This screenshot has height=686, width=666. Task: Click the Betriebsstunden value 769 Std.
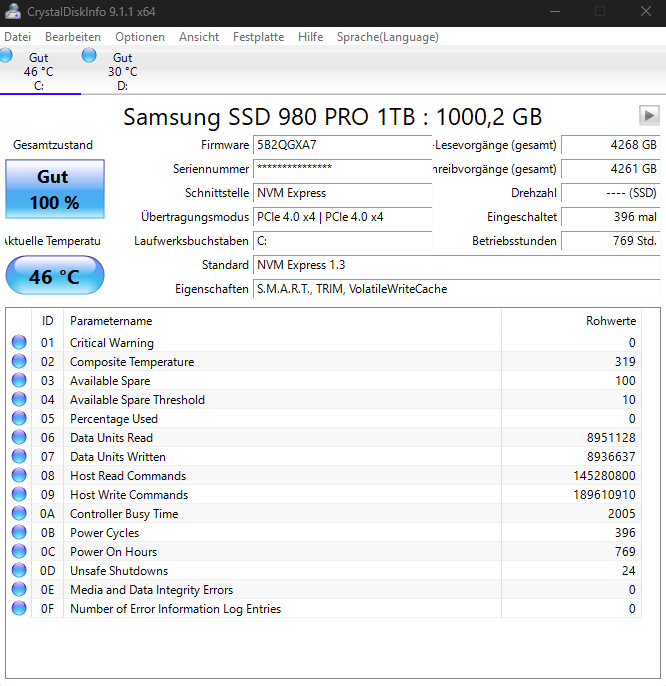click(x=610, y=241)
